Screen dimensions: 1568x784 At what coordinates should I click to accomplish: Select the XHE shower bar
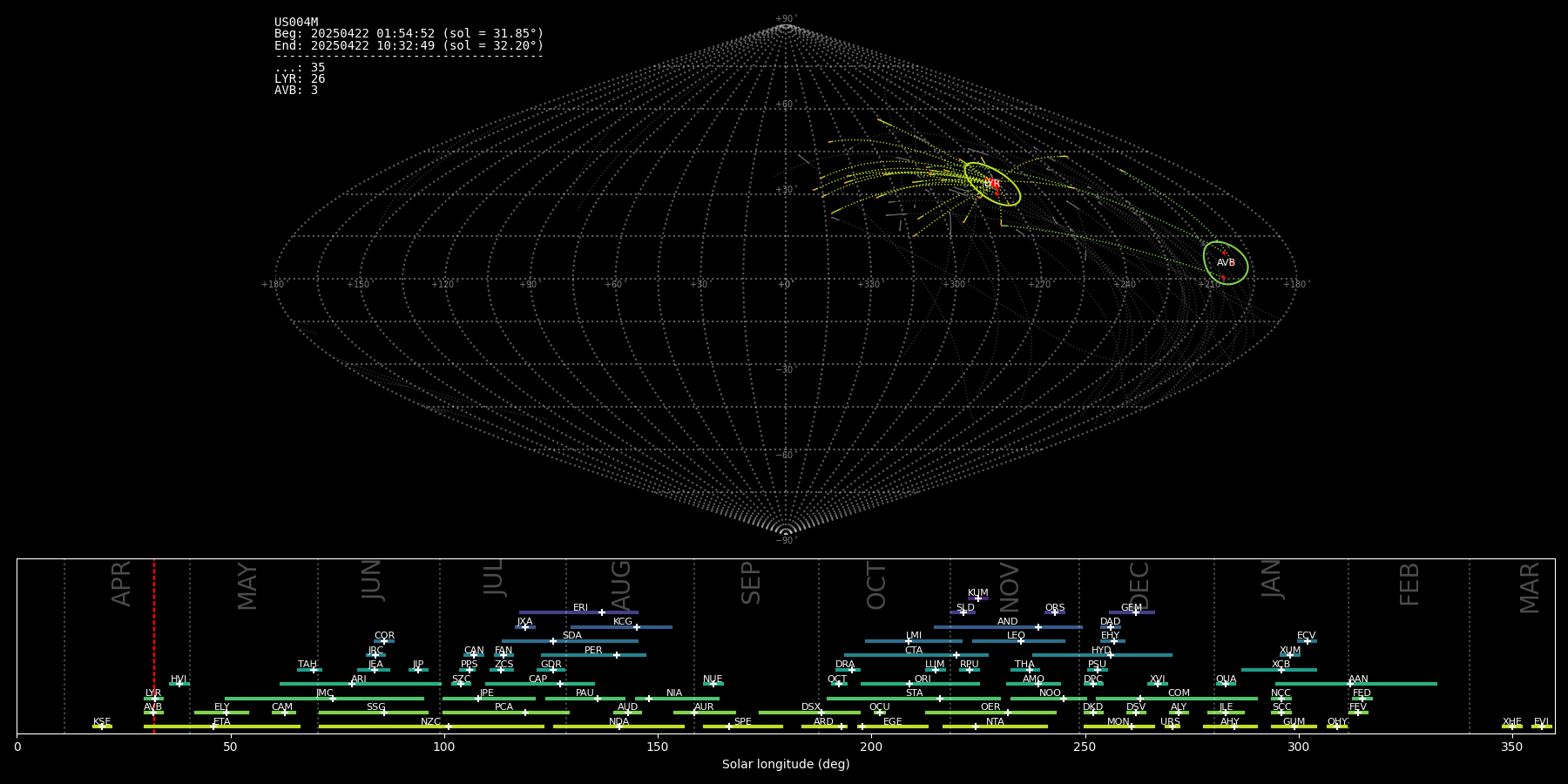point(1512,727)
